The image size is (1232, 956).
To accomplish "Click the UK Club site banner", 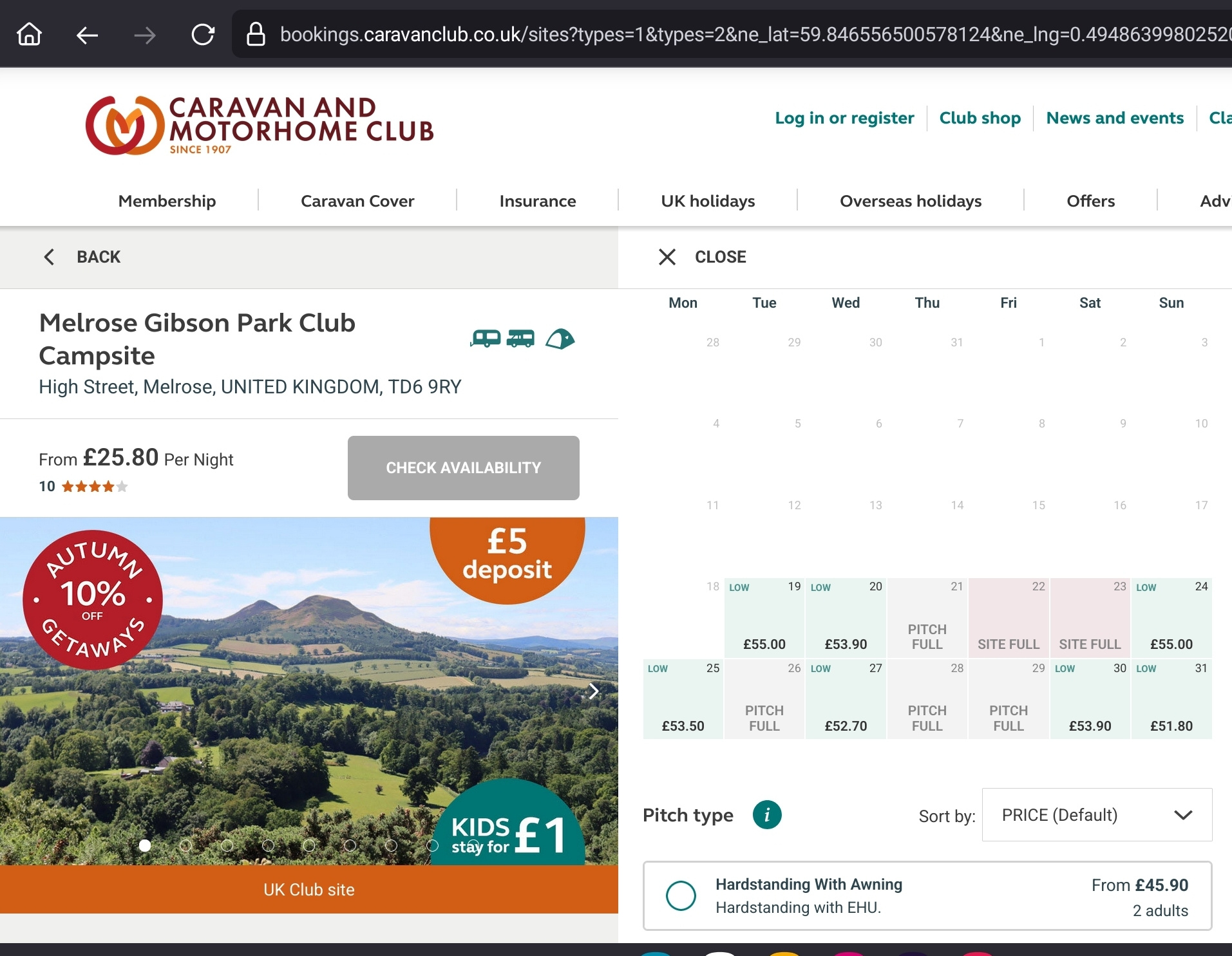I will pyautogui.click(x=309, y=889).
